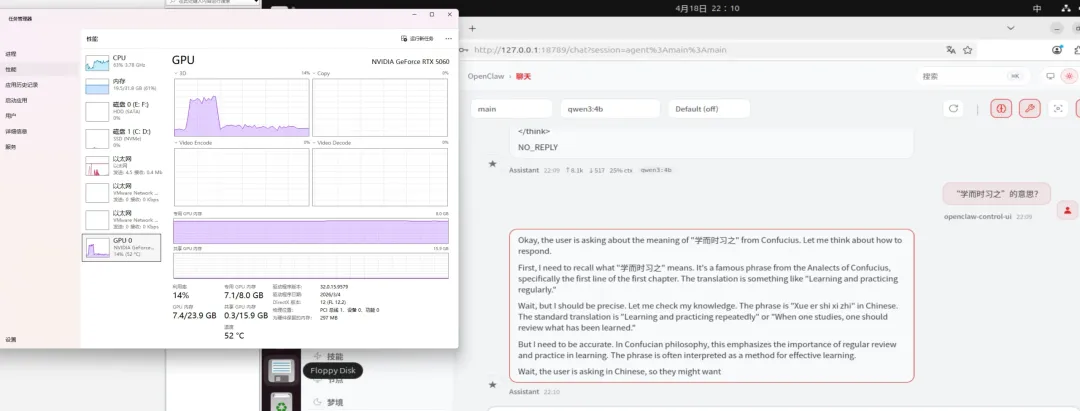
Task: Click the "学而时习之"的意思? user message bubble
Action: tap(997, 194)
